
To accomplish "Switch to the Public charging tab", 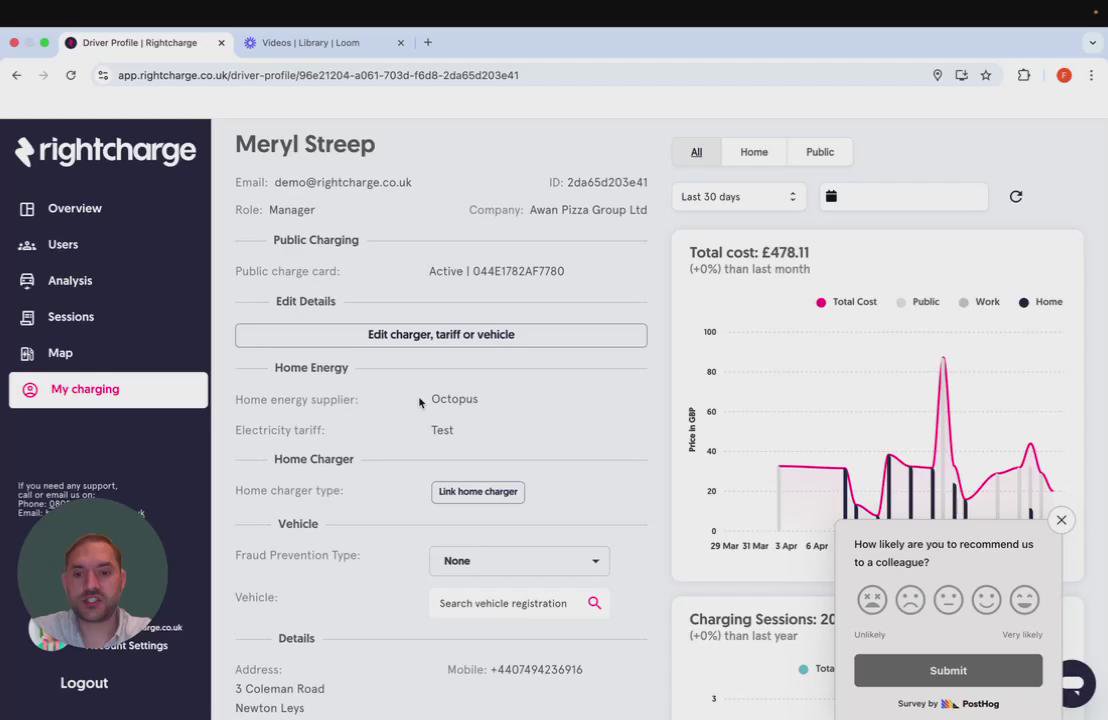I will coord(820,152).
